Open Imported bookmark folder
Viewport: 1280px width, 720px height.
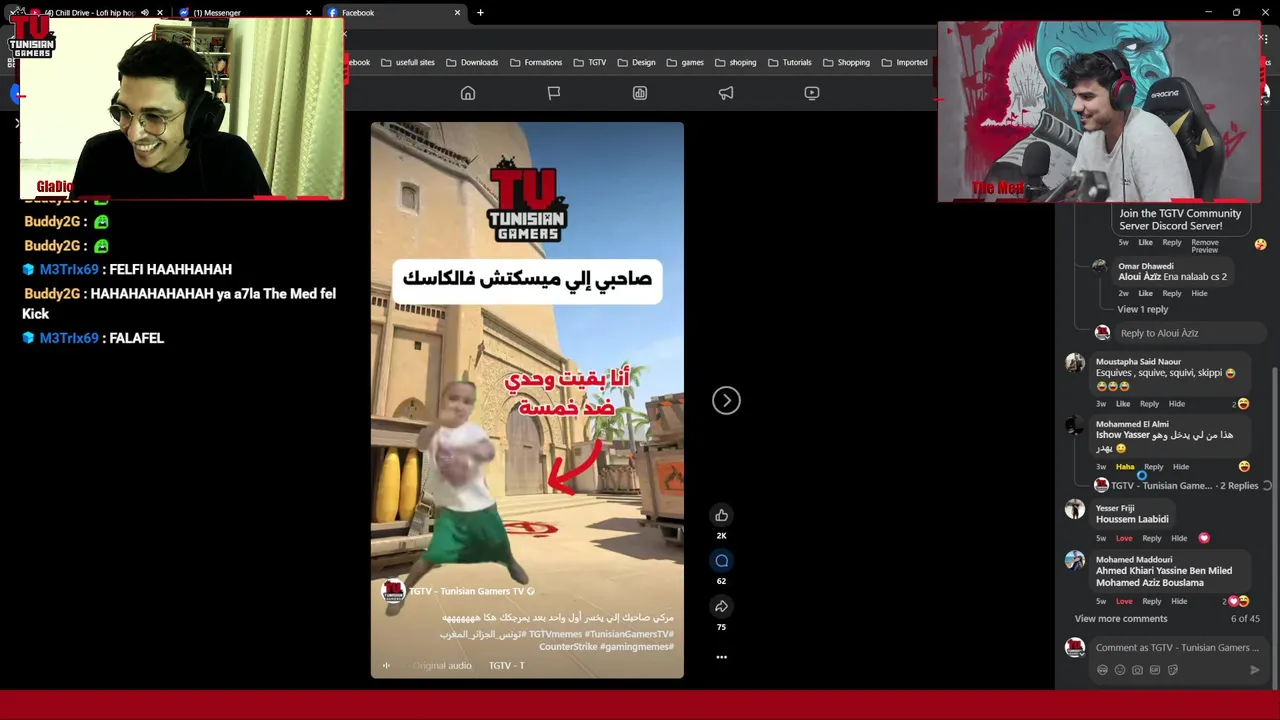tap(904, 62)
